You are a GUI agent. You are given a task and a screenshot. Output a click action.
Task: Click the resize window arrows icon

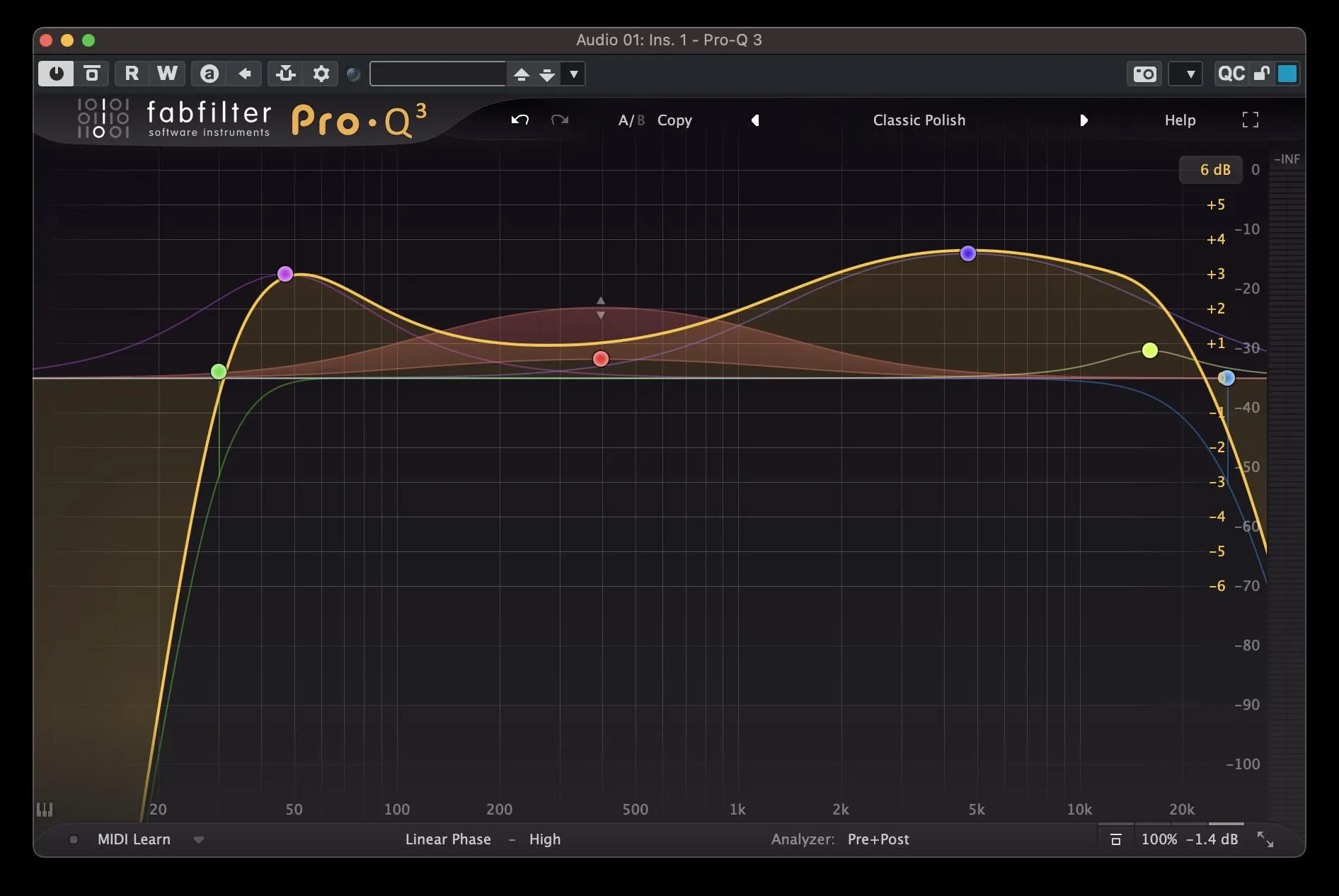coord(1265,839)
